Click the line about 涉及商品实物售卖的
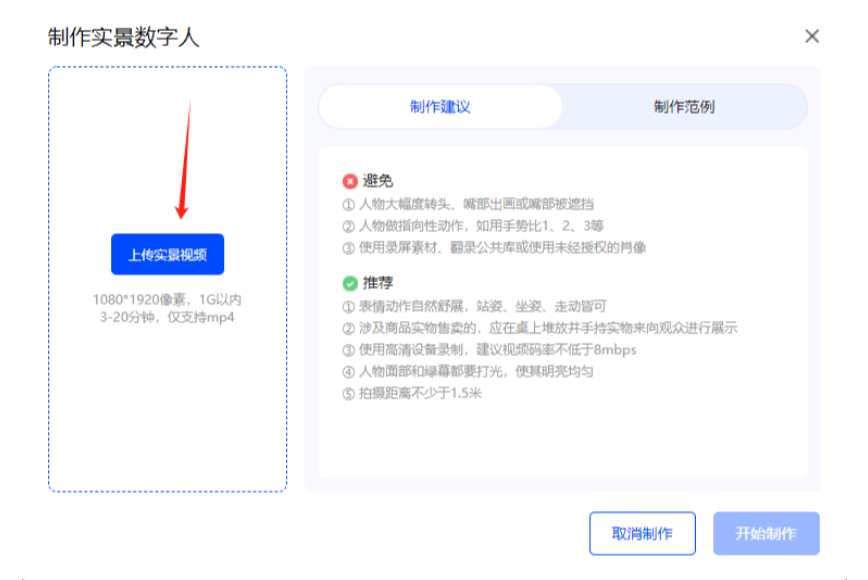This screenshot has height=580, width=868. pos(540,328)
